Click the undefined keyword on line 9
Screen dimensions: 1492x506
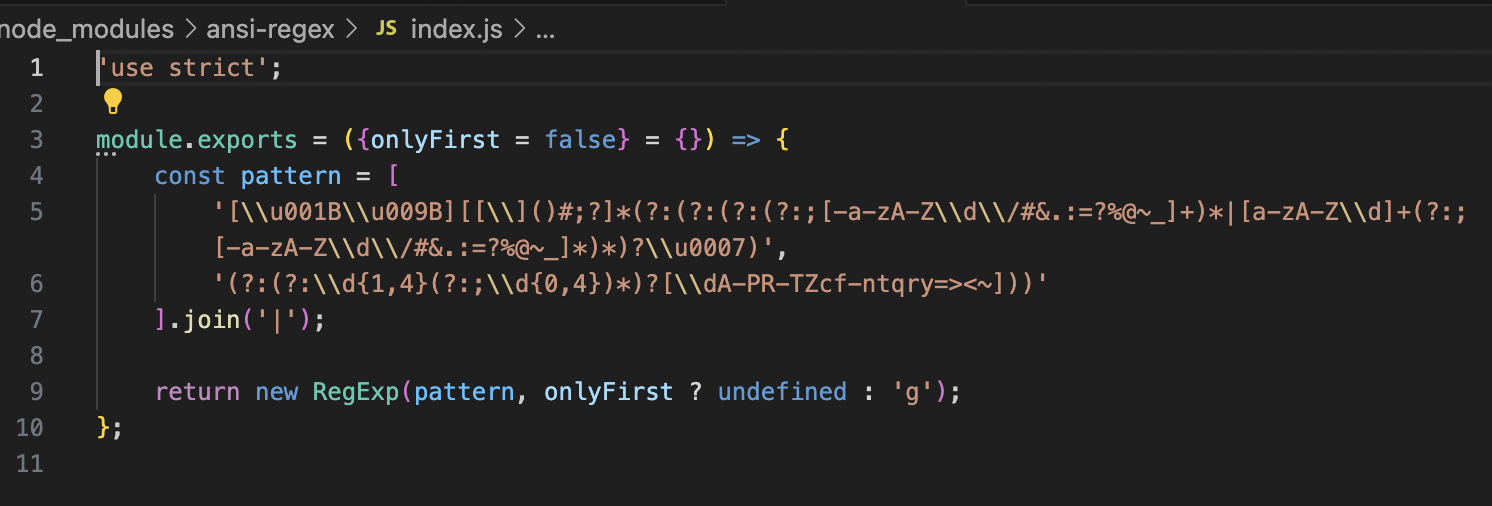click(x=782, y=391)
